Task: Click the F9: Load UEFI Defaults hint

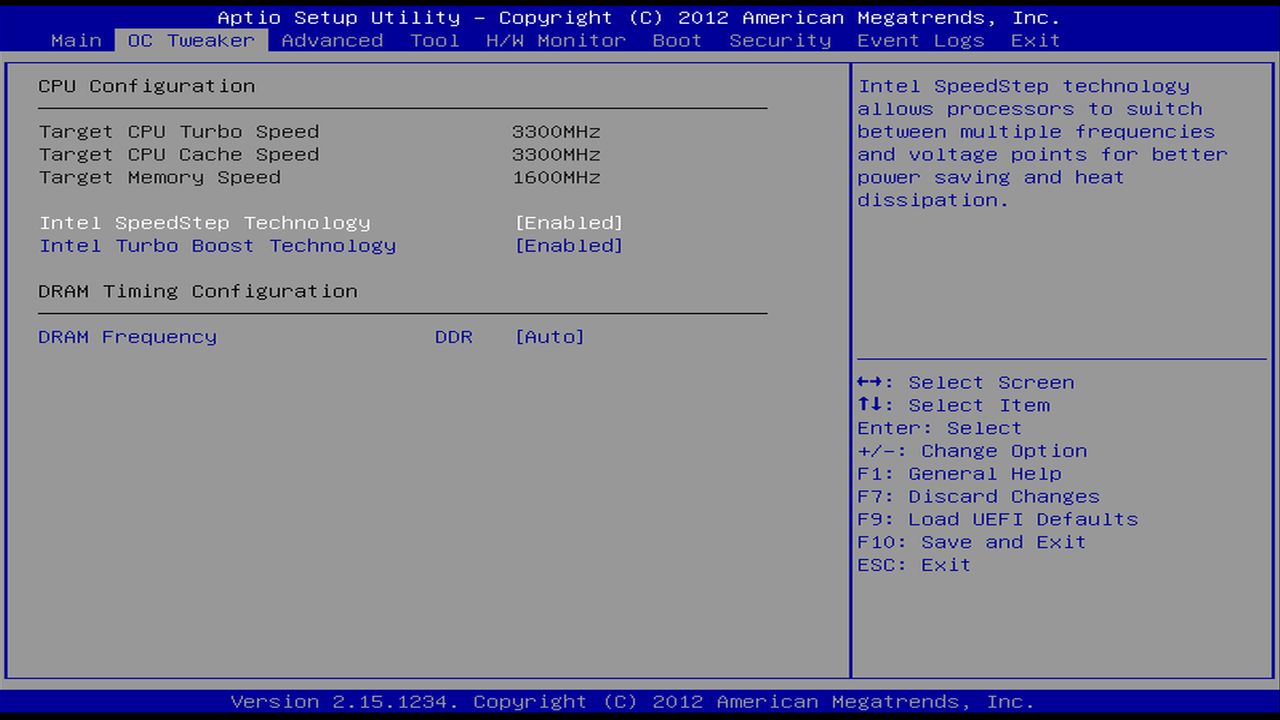Action: pos(998,520)
